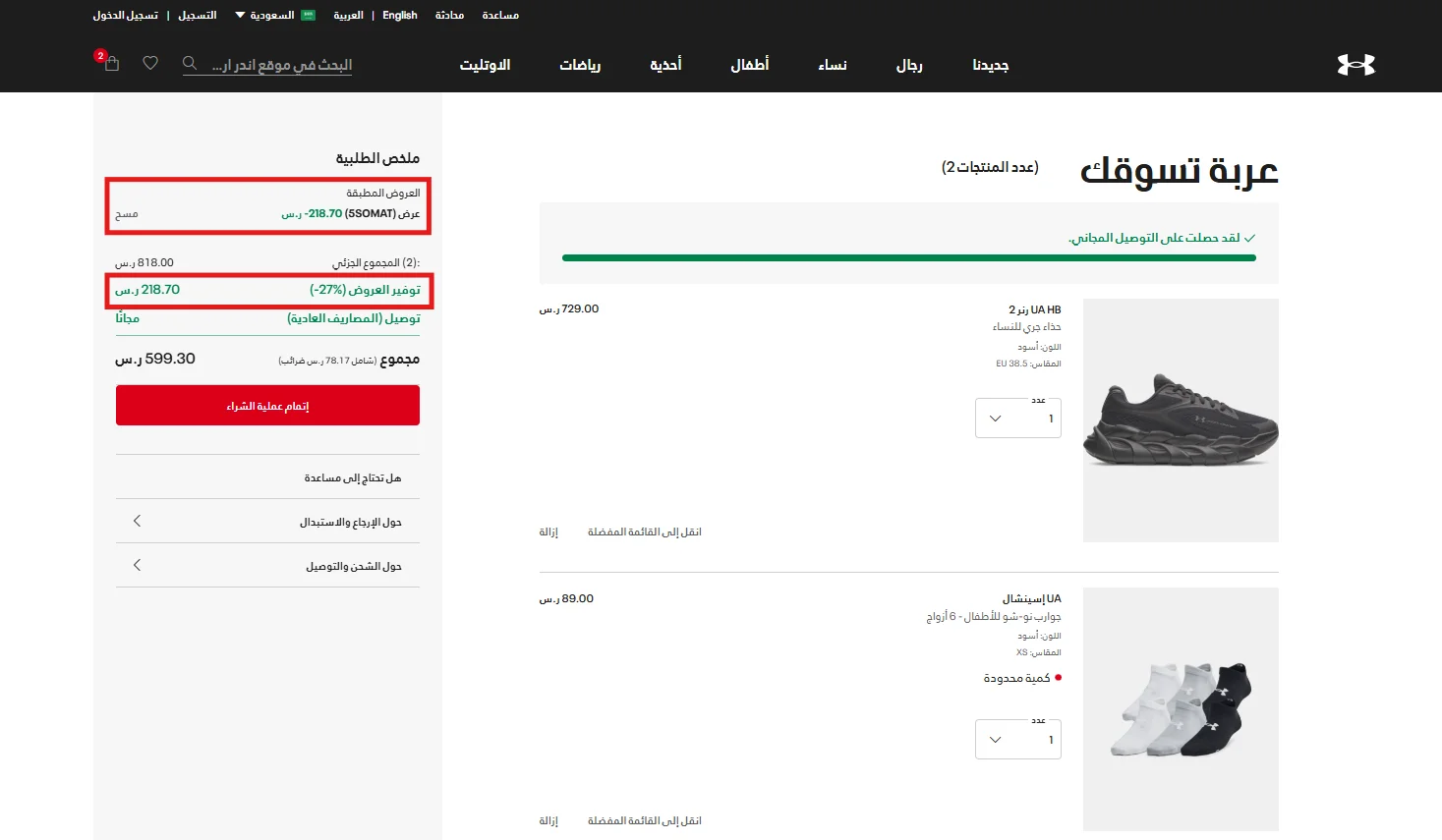Viewport: 1442px width, 840px height.
Task: Move UA HB shoe to wishlist
Action: [645, 532]
